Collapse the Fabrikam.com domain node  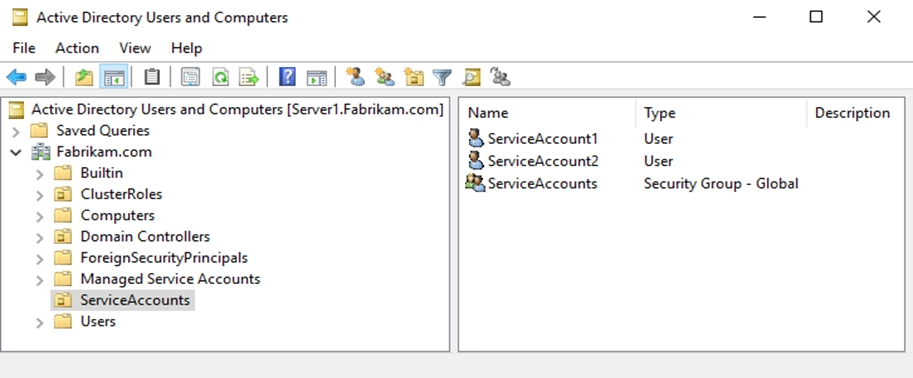click(x=16, y=153)
